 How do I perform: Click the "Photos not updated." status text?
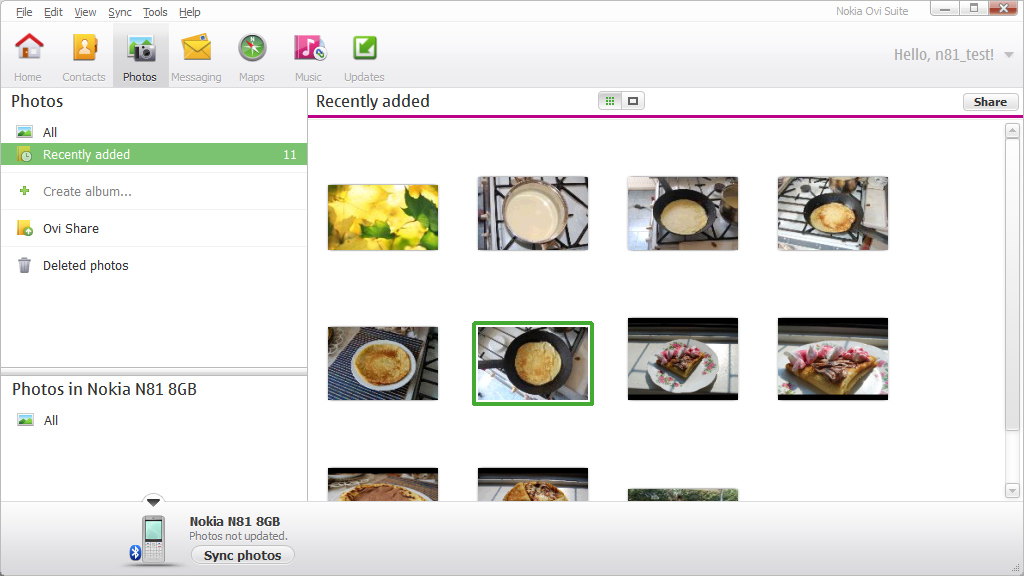click(238, 536)
